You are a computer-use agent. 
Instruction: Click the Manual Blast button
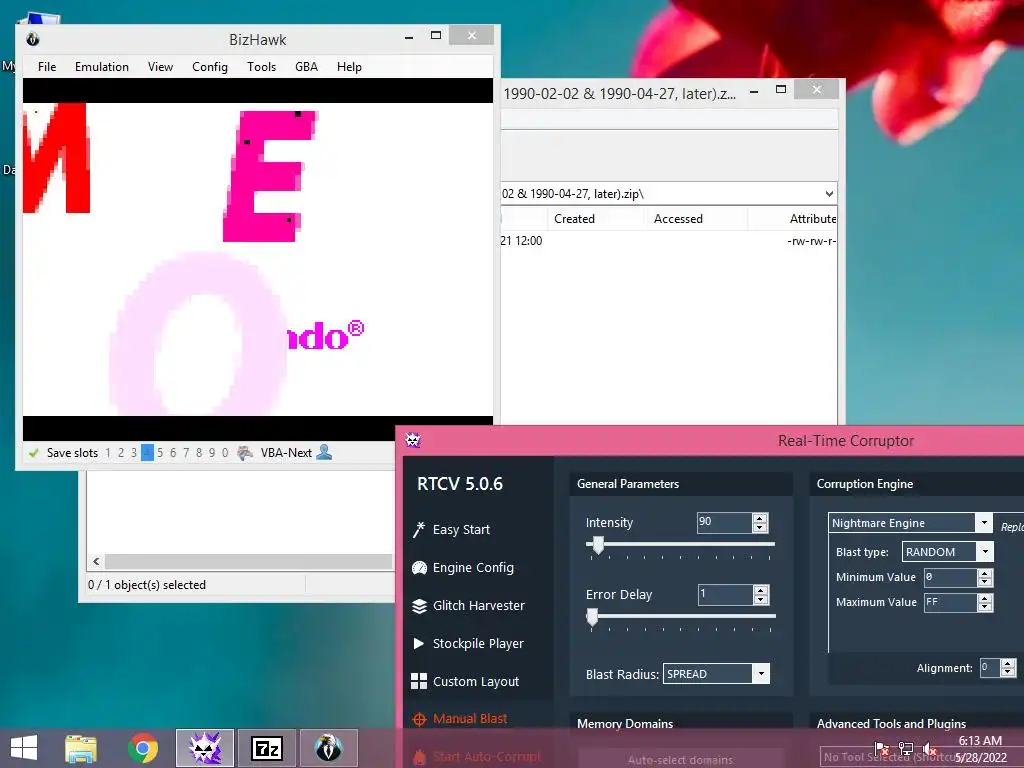tap(470, 719)
